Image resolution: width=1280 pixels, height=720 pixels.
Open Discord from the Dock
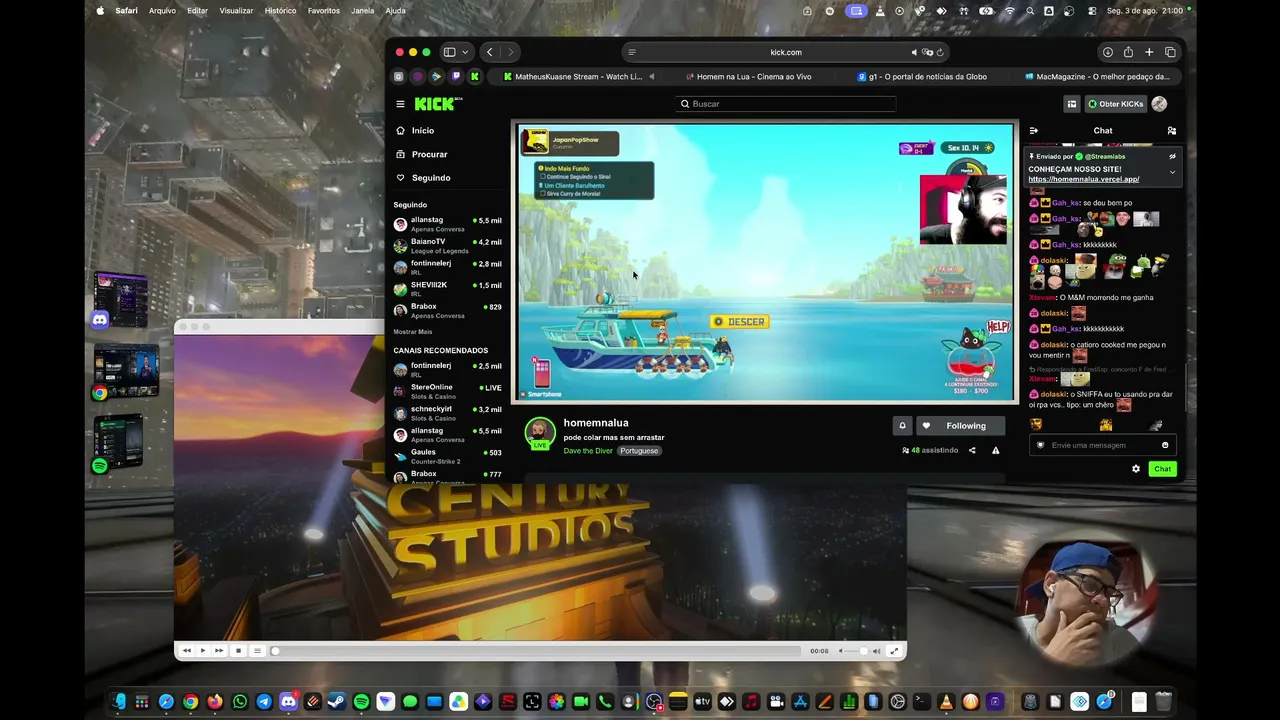pos(288,702)
